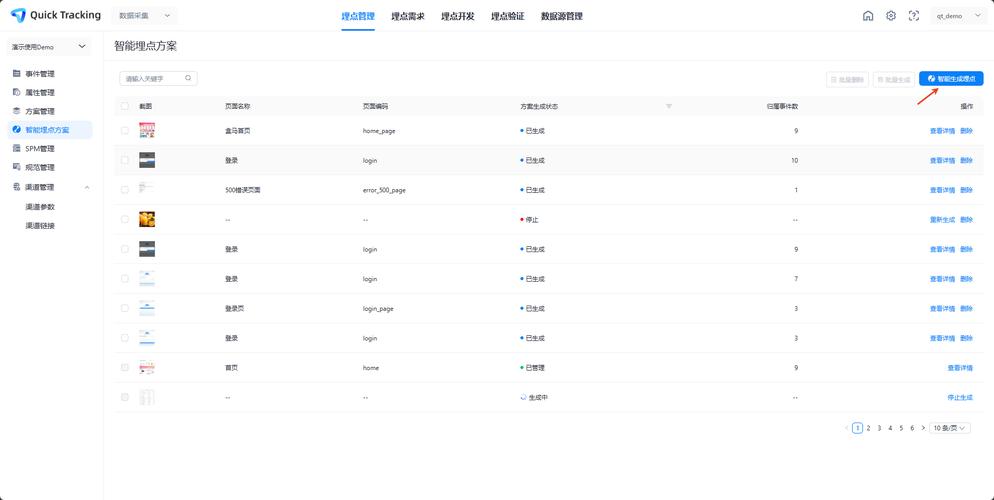Tick the select-all checkbox in table header
Screen dimensions: 994x500
coord(125,106)
